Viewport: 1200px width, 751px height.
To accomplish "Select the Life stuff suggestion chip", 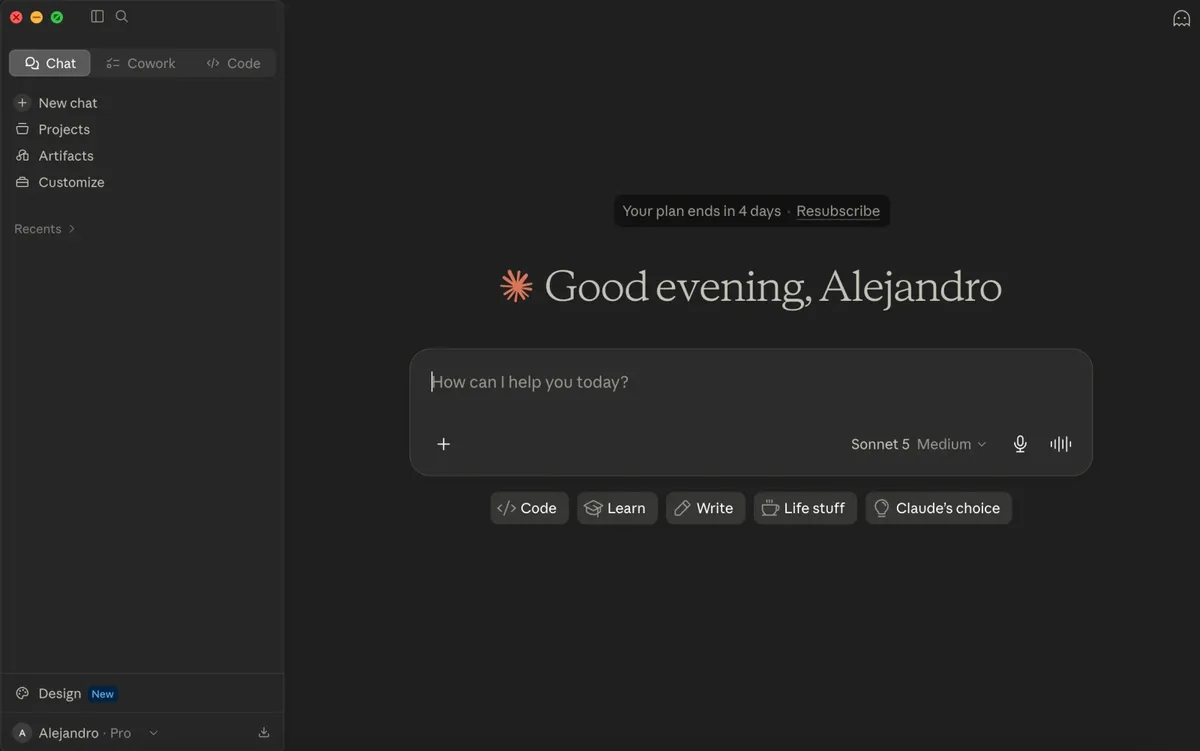I will pos(805,508).
